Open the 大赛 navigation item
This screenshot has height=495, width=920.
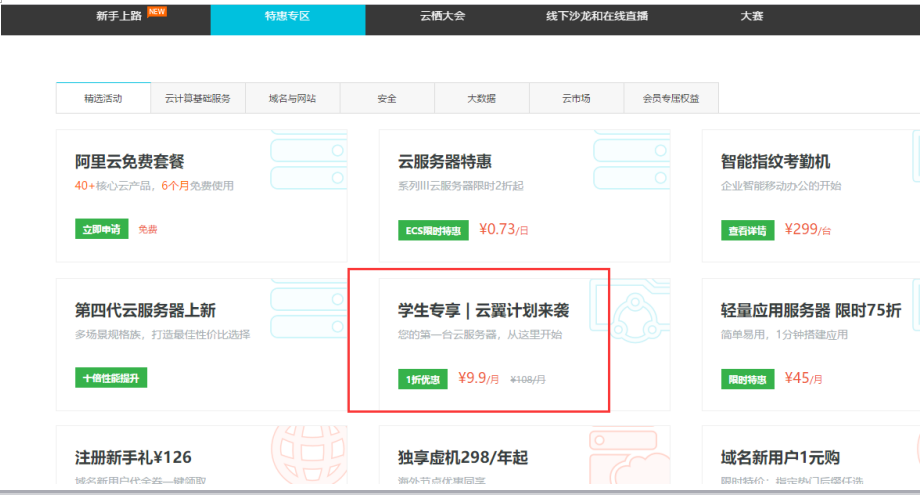click(x=752, y=16)
